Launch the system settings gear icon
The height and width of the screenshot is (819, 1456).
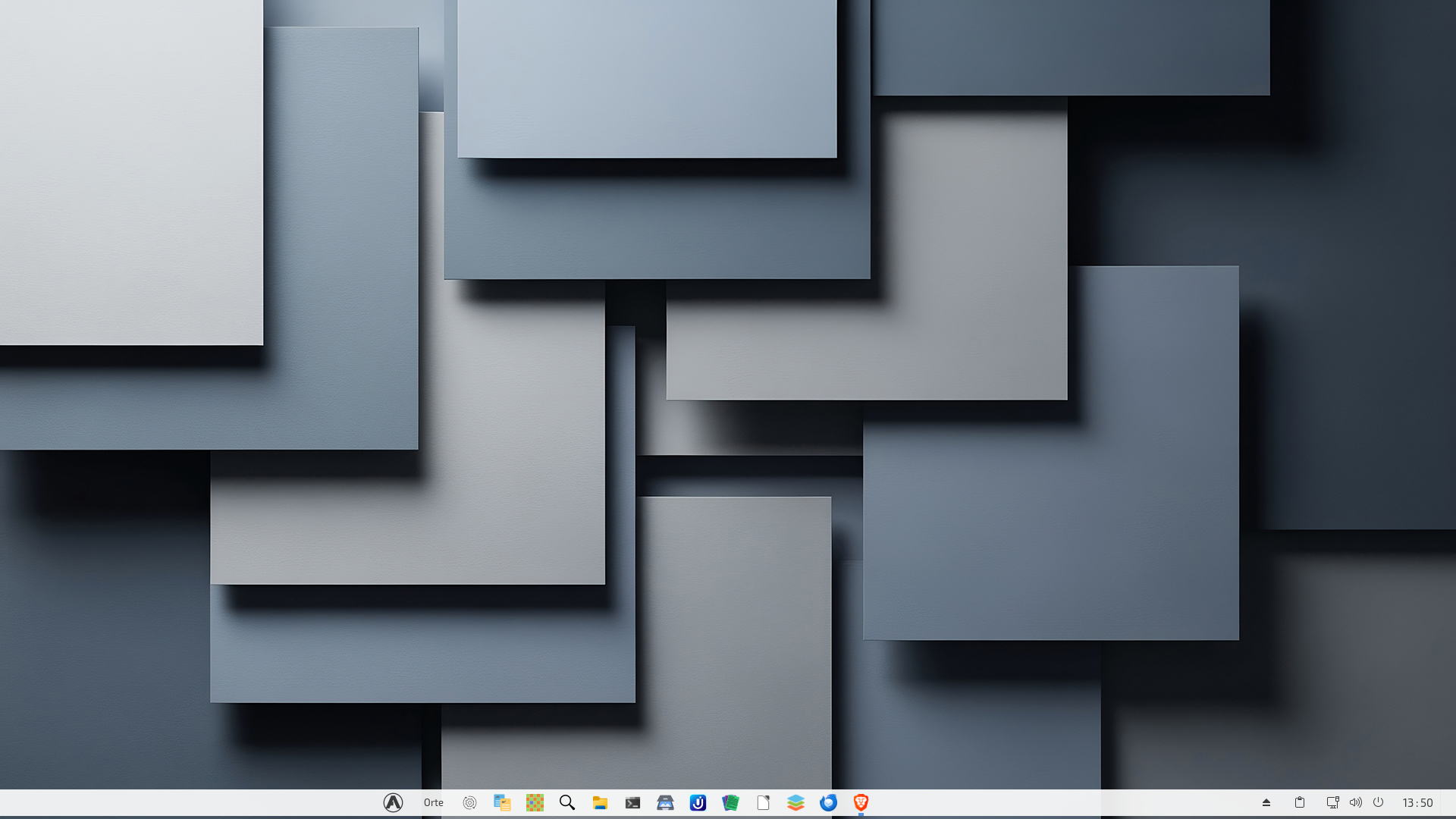pos(469,802)
